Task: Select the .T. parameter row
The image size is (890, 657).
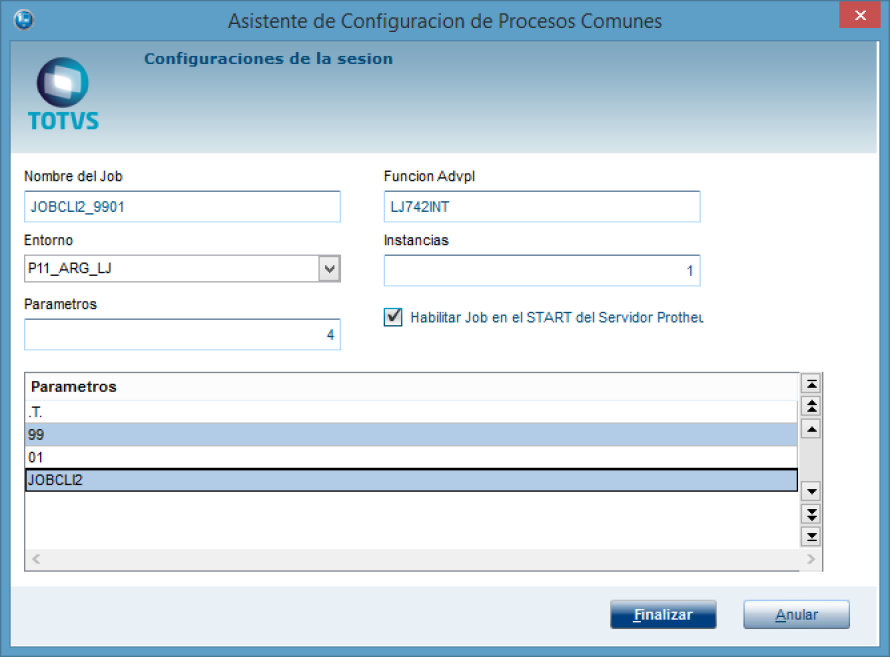Action: coord(410,411)
